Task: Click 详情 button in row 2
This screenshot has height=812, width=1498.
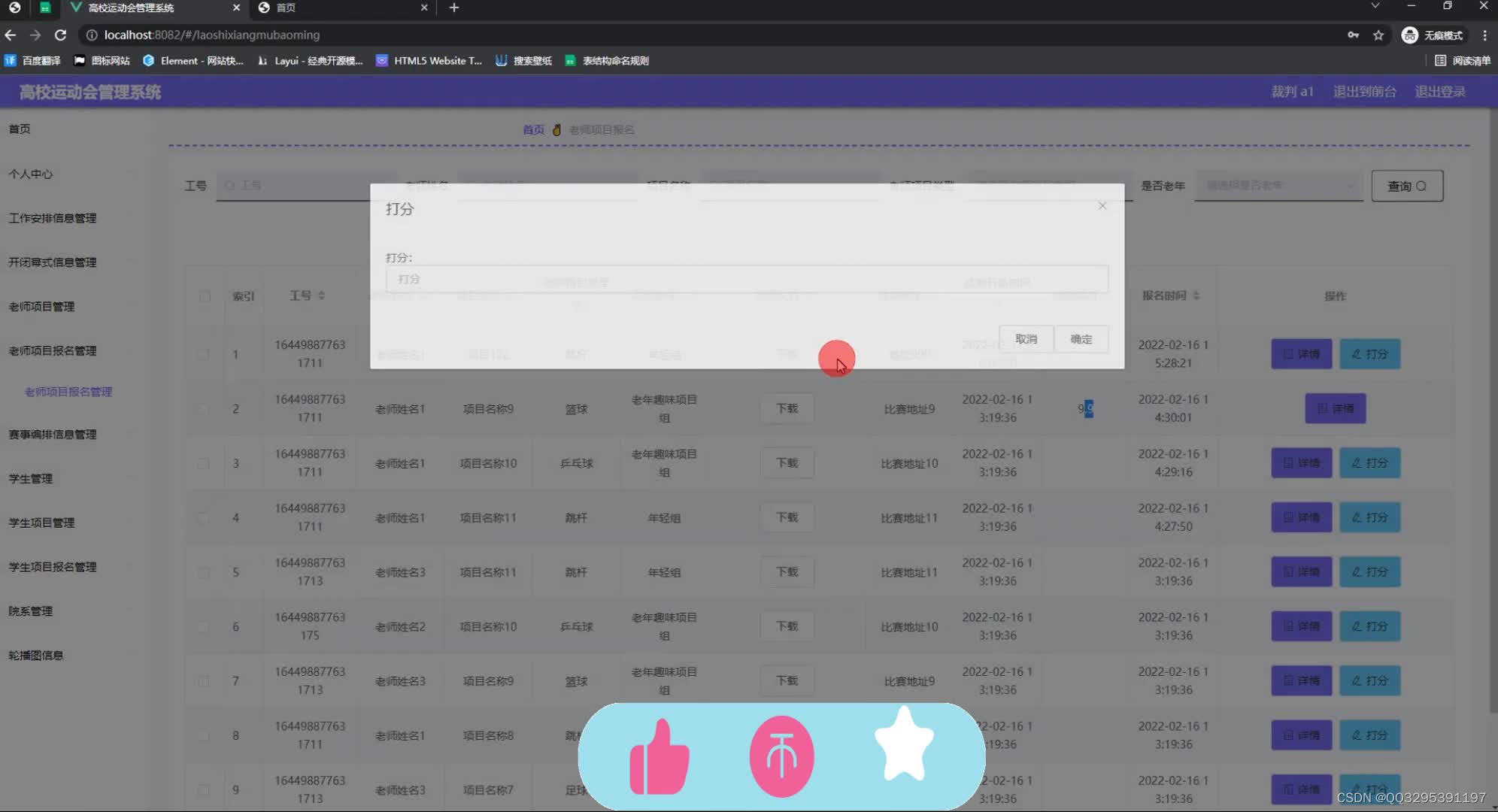Action: (x=1335, y=409)
